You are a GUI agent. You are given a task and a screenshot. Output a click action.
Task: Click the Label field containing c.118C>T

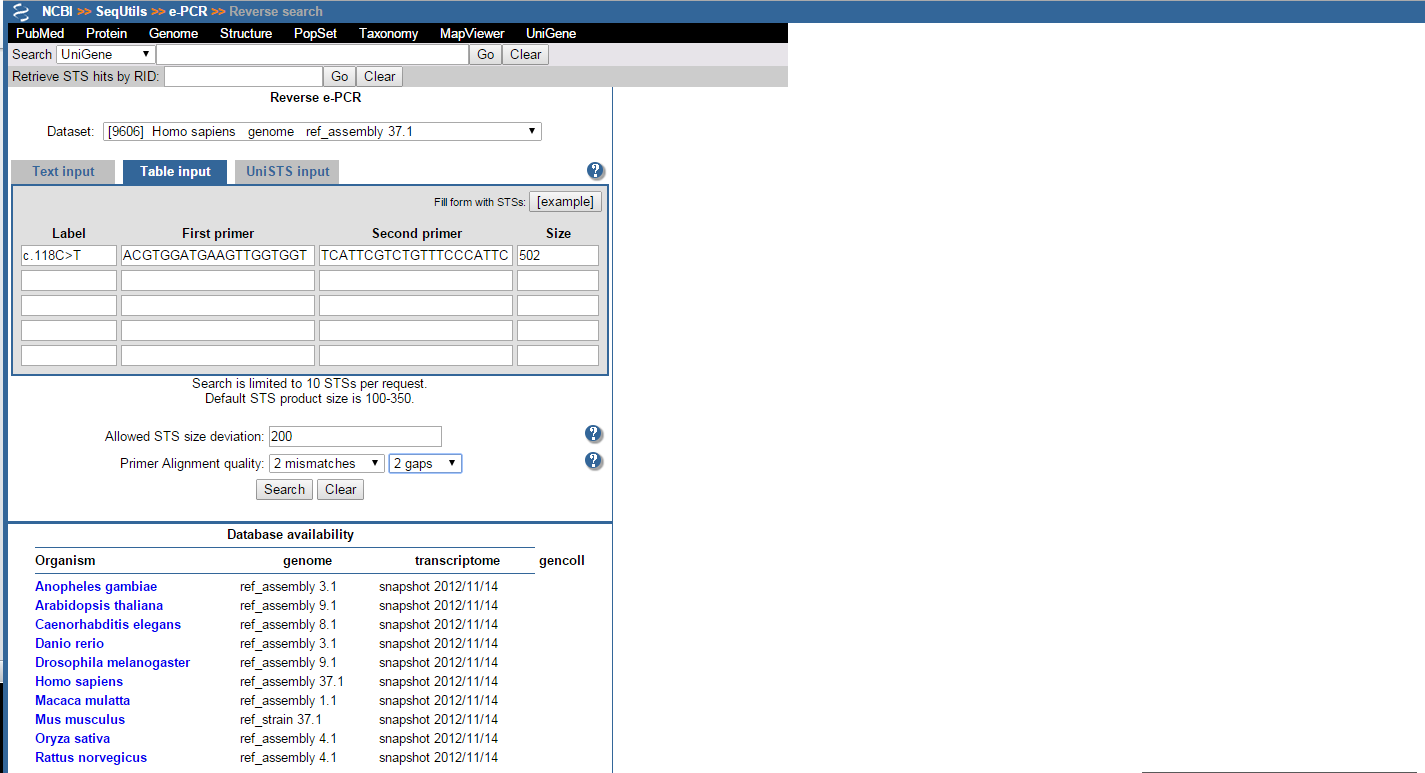[69, 256]
